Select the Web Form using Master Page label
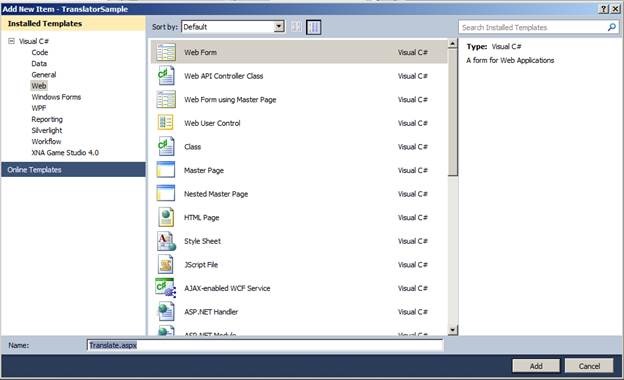 [x=230, y=99]
